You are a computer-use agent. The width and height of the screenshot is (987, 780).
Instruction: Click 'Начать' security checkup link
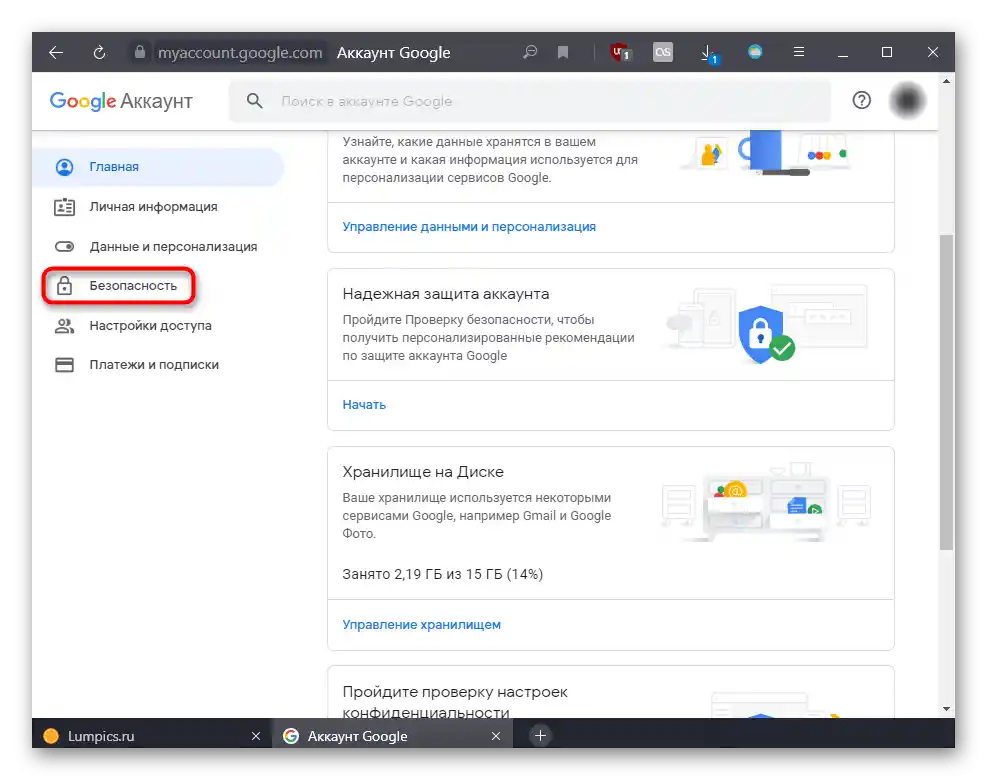pyautogui.click(x=364, y=405)
